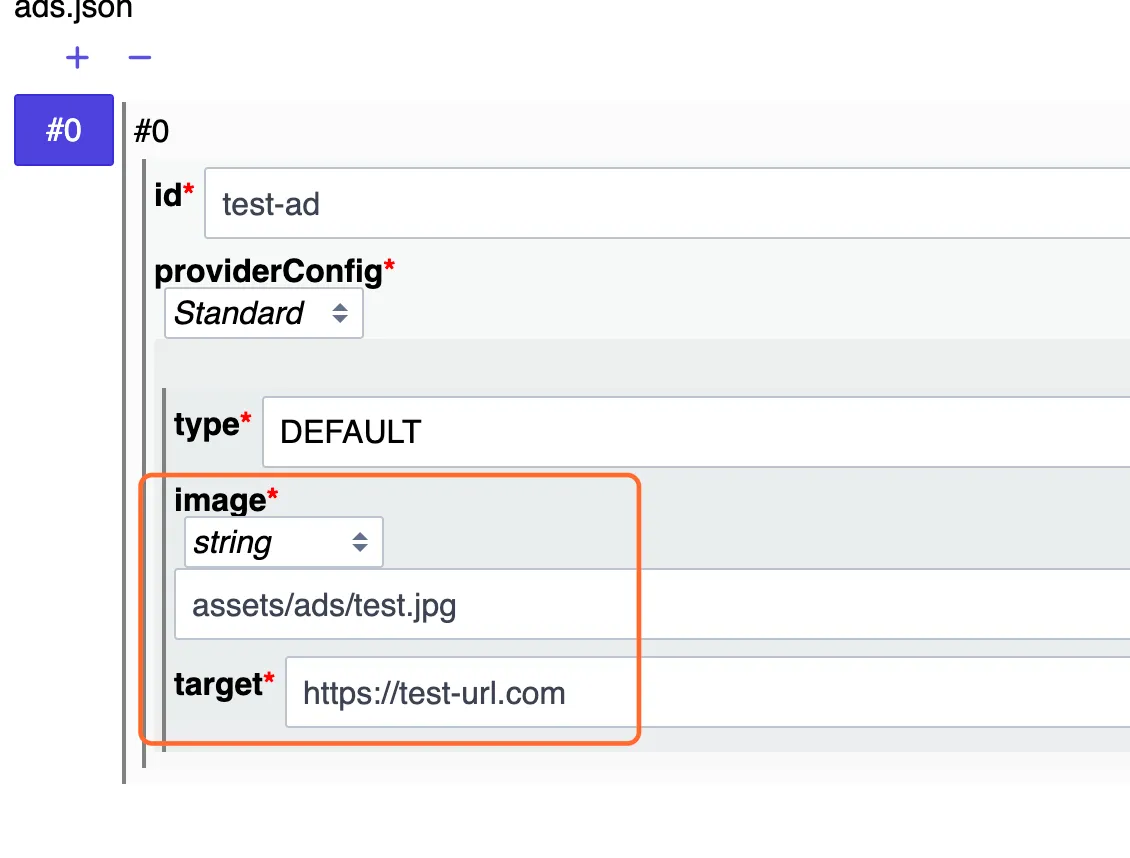Add a new item with the plus icon
Viewport: 1130px width, 858px height.
coord(77,58)
